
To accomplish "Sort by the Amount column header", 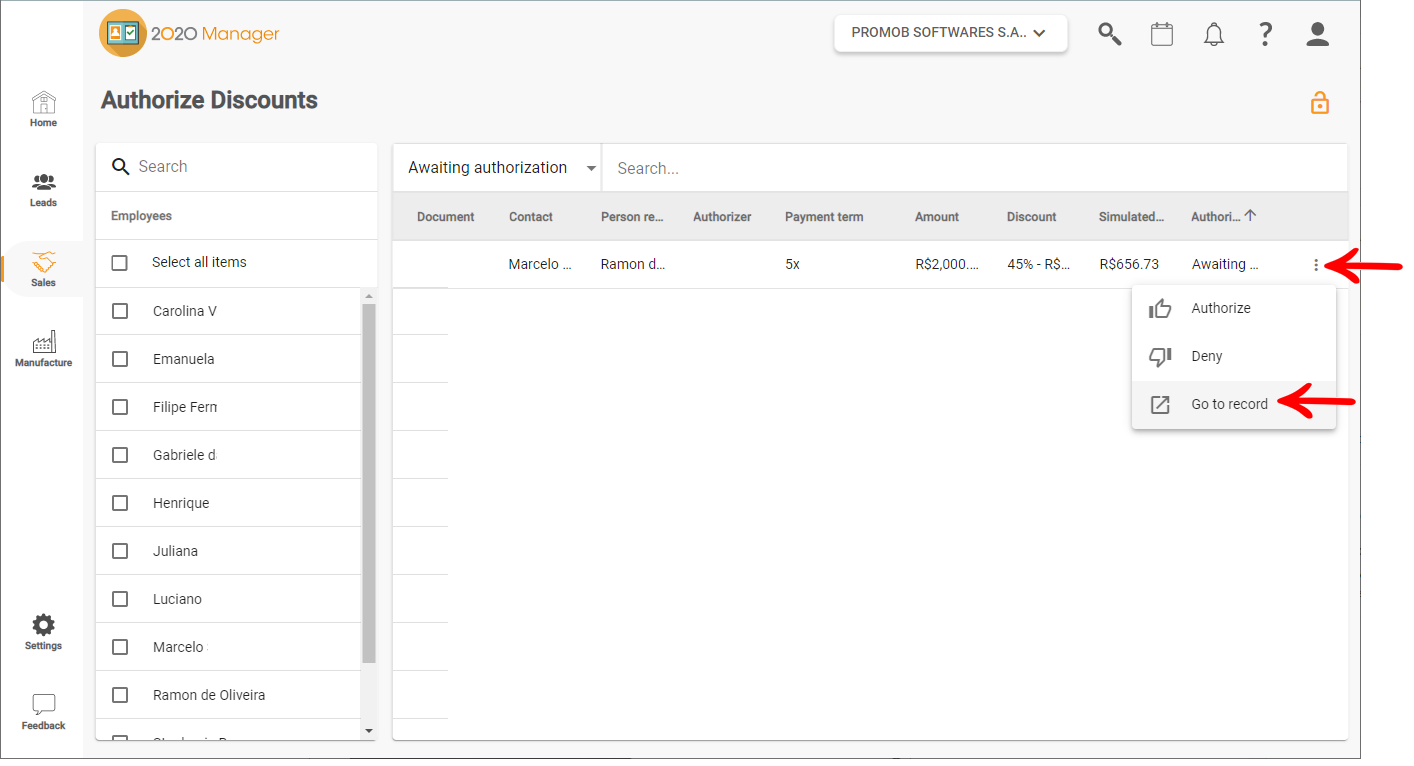I will 936,217.
